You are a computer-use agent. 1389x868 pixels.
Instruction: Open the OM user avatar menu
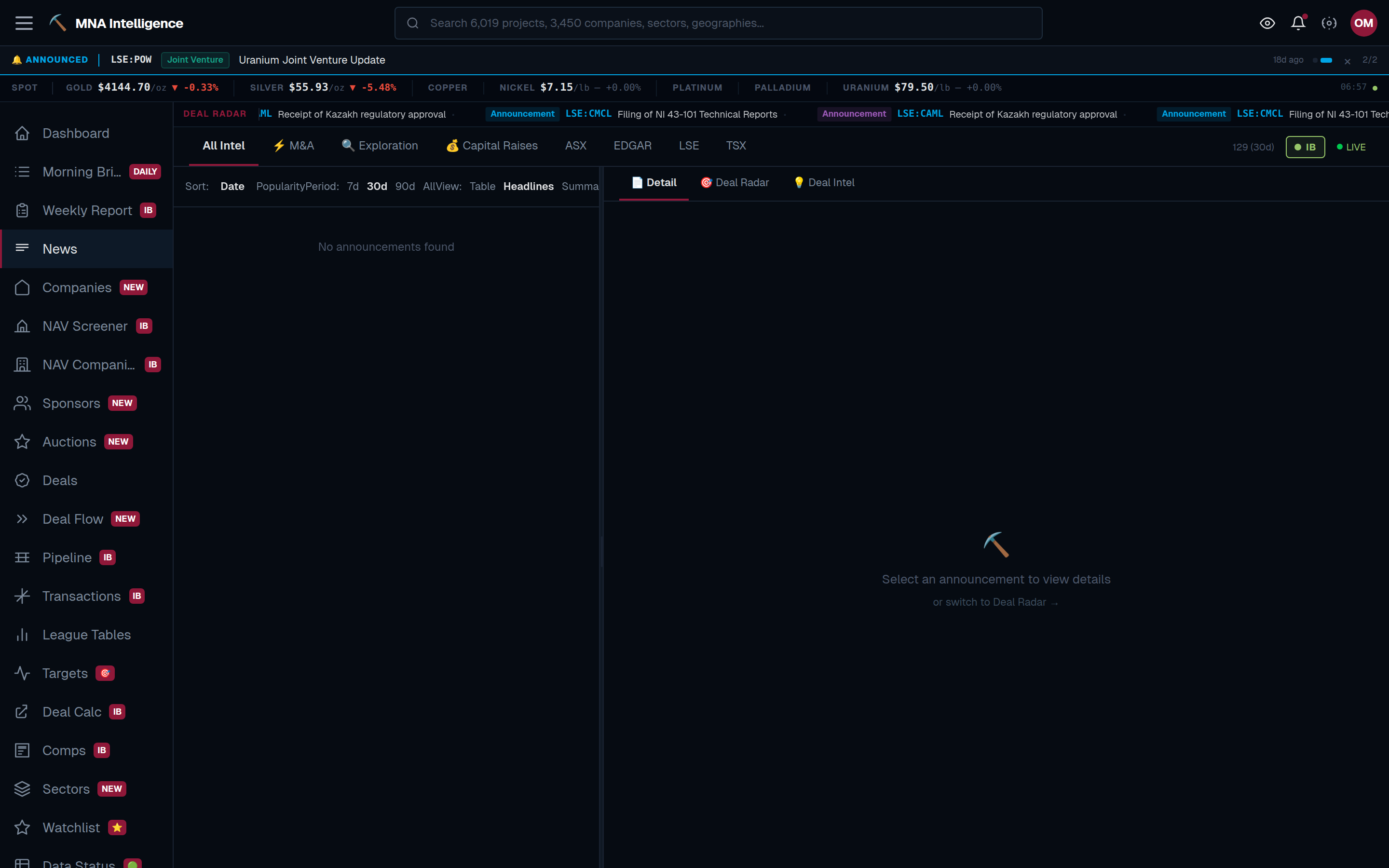click(x=1364, y=23)
